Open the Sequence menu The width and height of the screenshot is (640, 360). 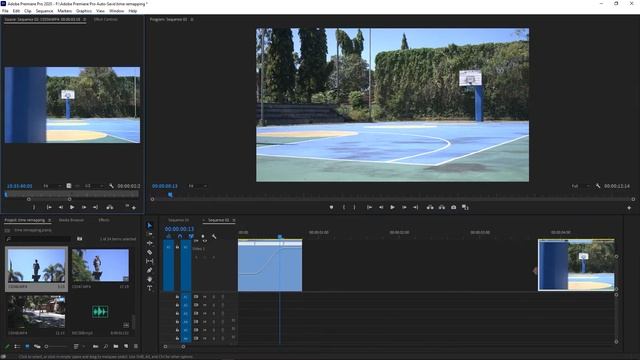(x=44, y=11)
